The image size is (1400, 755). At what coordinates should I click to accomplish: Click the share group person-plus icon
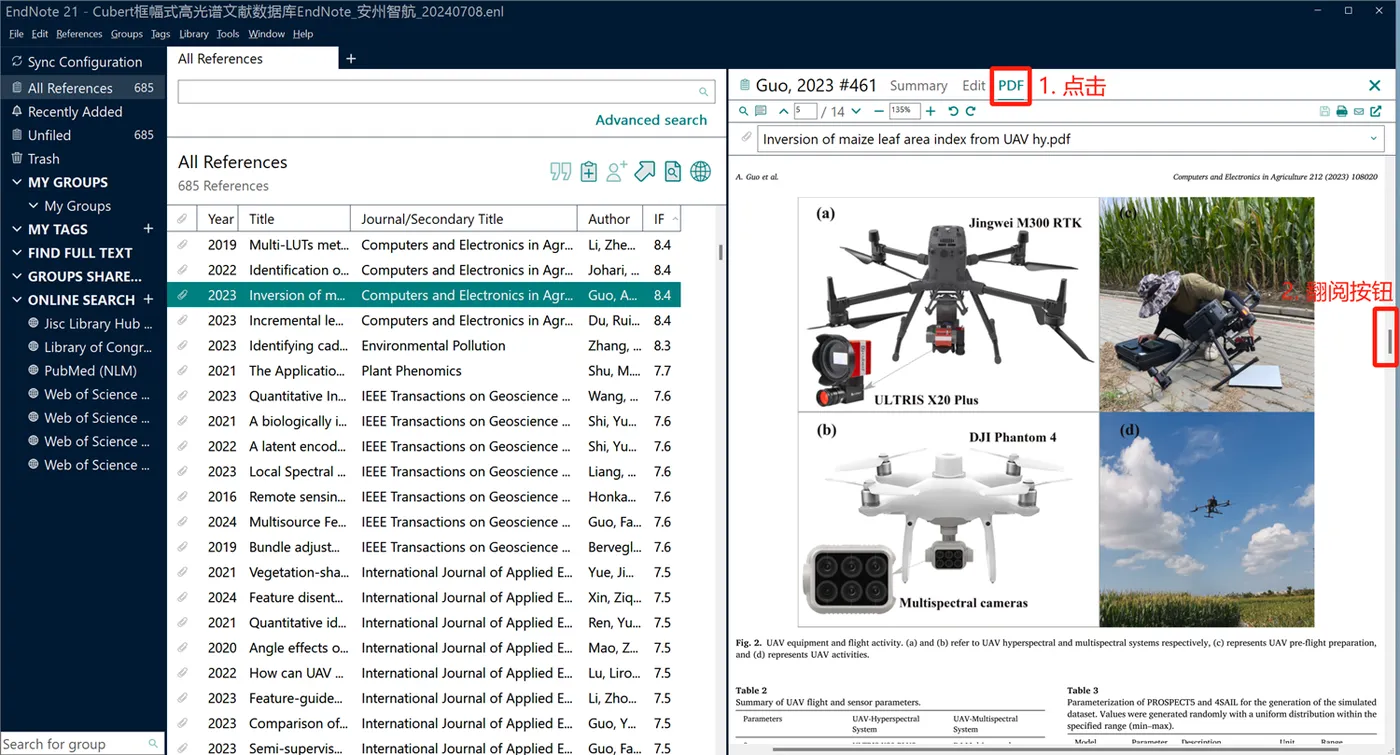pyautogui.click(x=617, y=172)
